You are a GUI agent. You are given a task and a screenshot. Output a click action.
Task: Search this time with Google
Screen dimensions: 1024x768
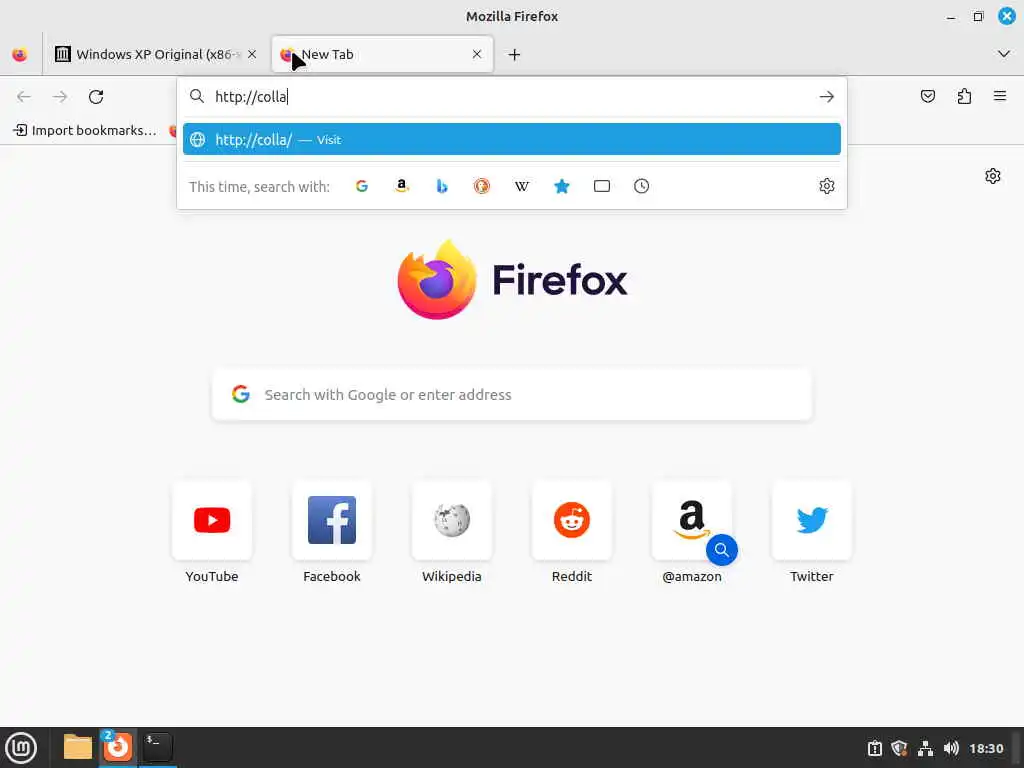click(x=362, y=186)
